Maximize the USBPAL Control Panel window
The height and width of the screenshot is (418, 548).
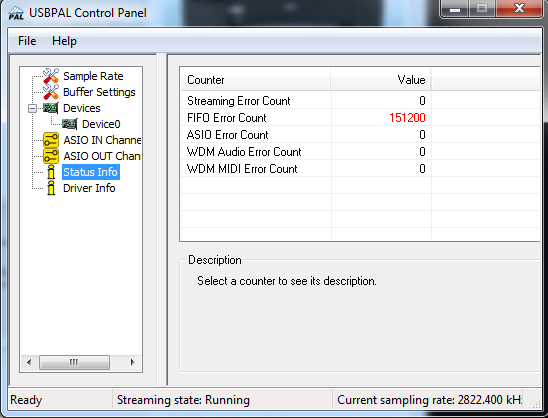482,8
